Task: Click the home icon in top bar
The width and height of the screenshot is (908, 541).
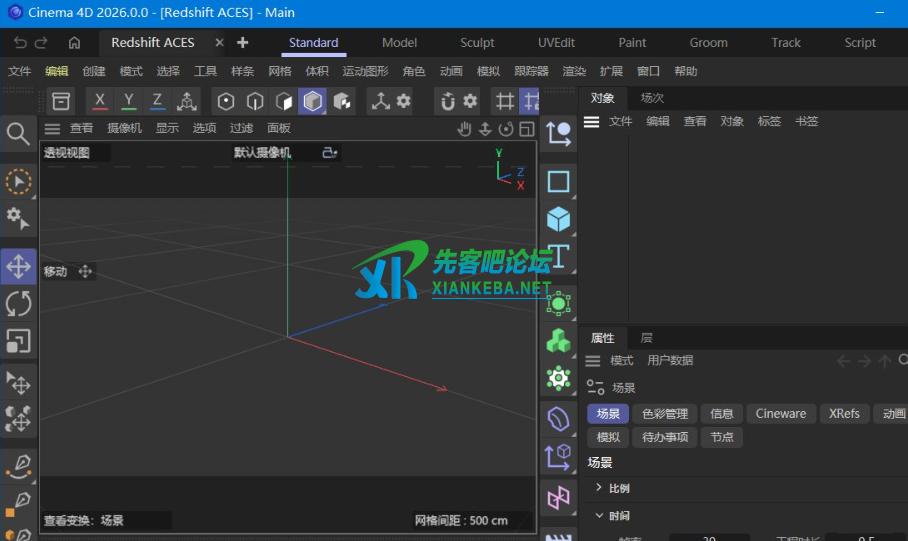Action: coord(74,43)
